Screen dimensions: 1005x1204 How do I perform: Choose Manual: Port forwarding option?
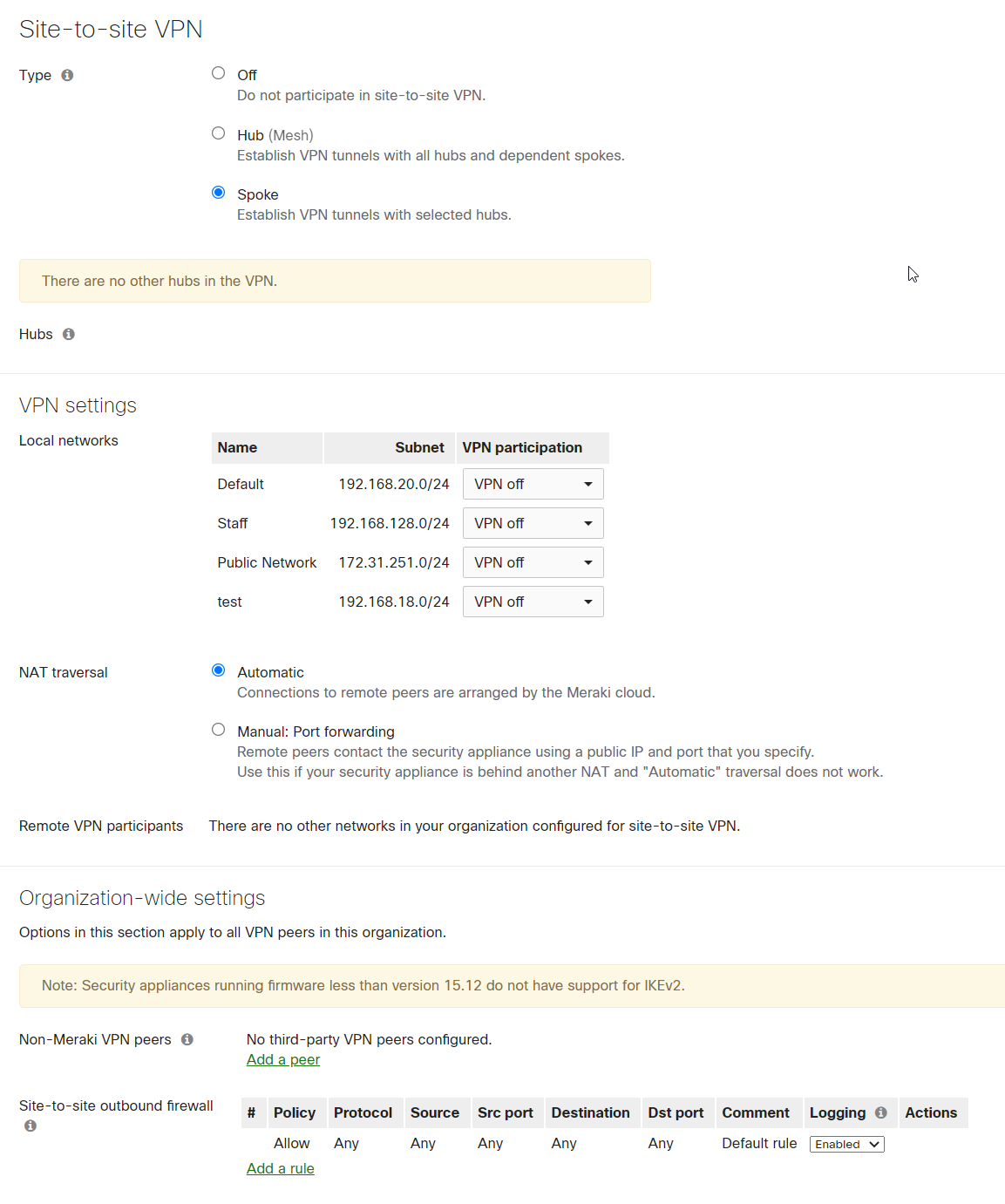pos(219,730)
